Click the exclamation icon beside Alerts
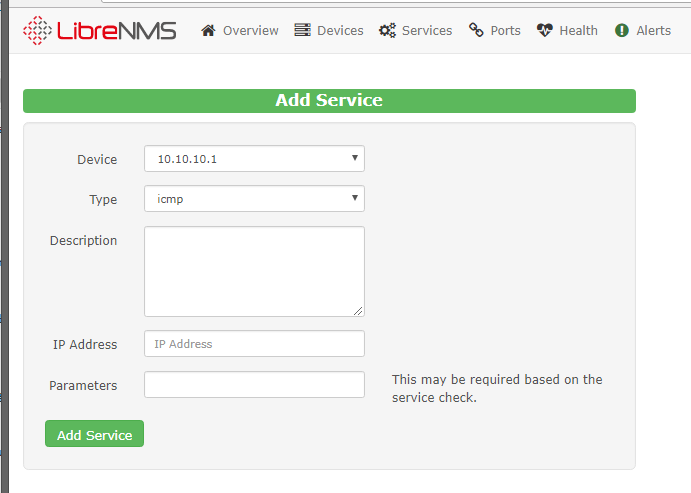691x493 pixels. [x=622, y=30]
